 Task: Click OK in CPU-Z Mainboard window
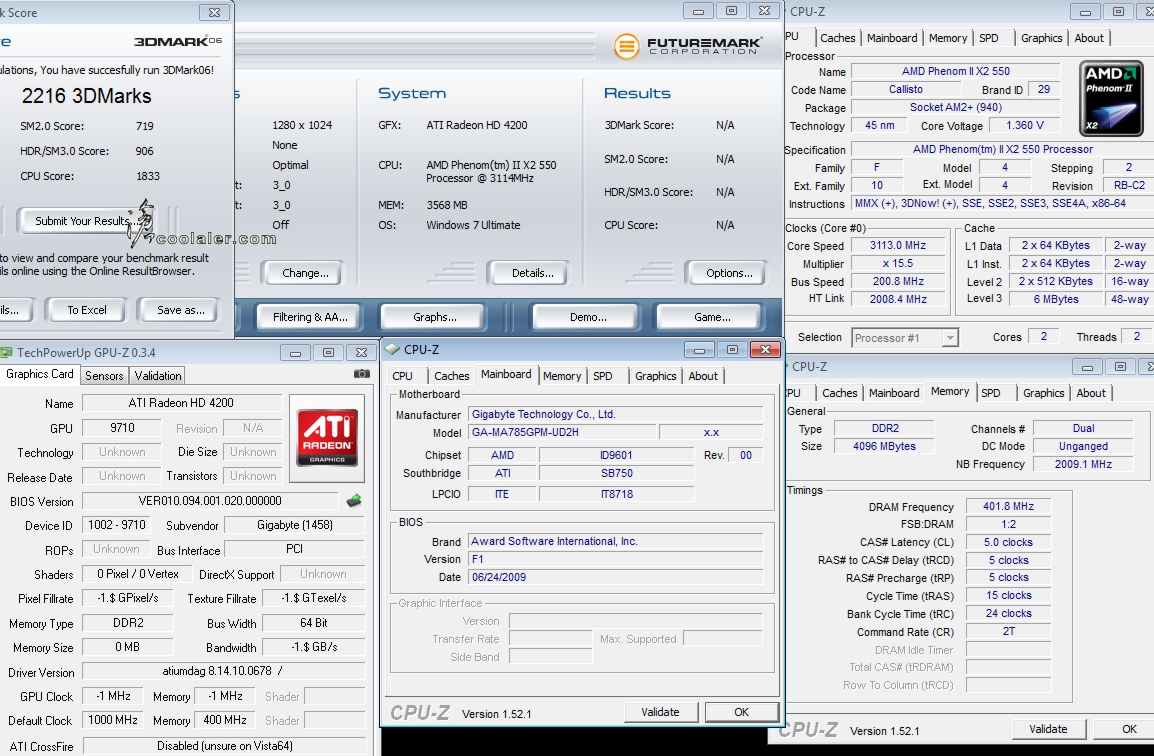coord(741,712)
